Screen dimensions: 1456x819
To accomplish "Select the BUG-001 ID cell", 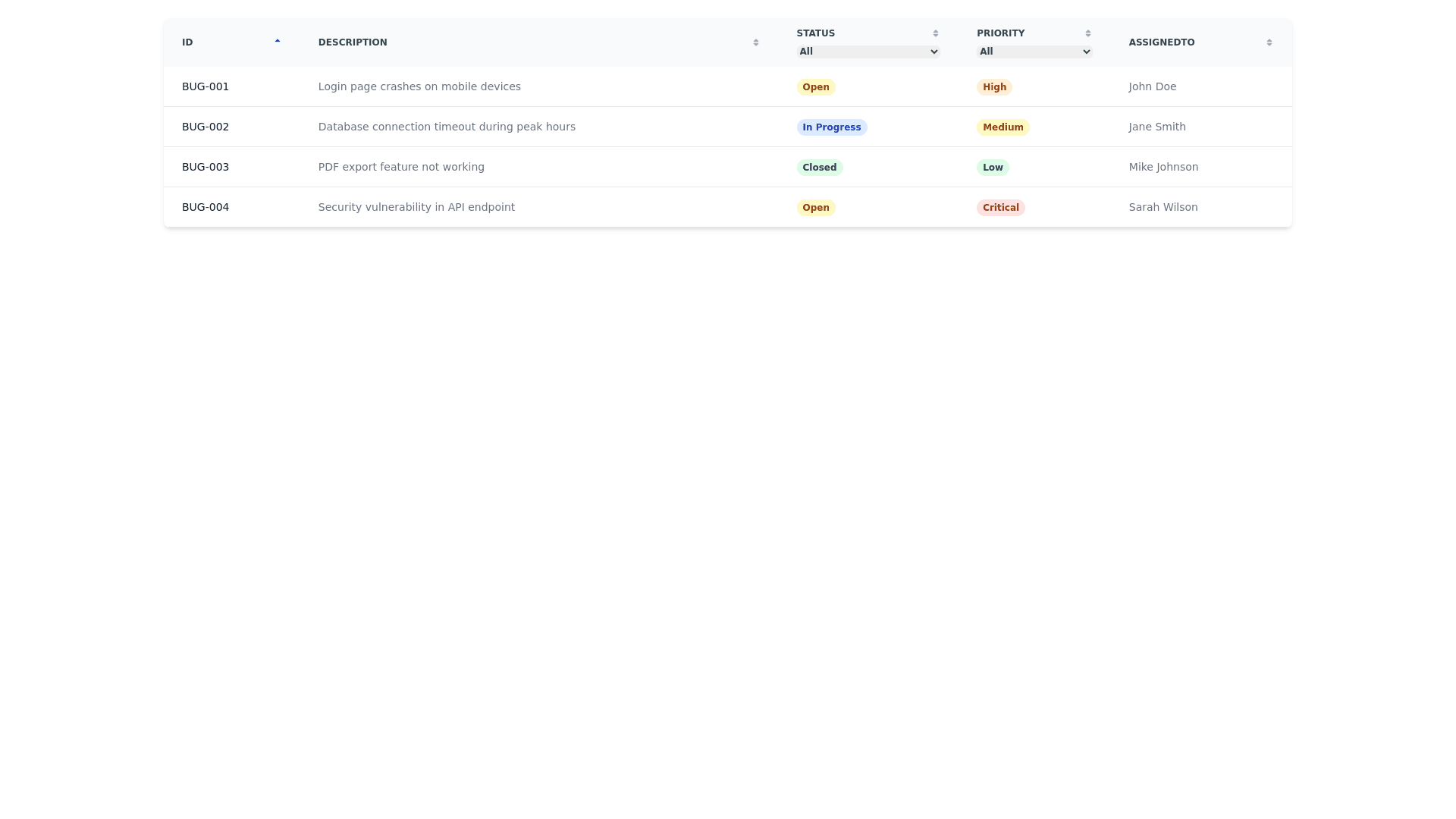I will pos(206,86).
